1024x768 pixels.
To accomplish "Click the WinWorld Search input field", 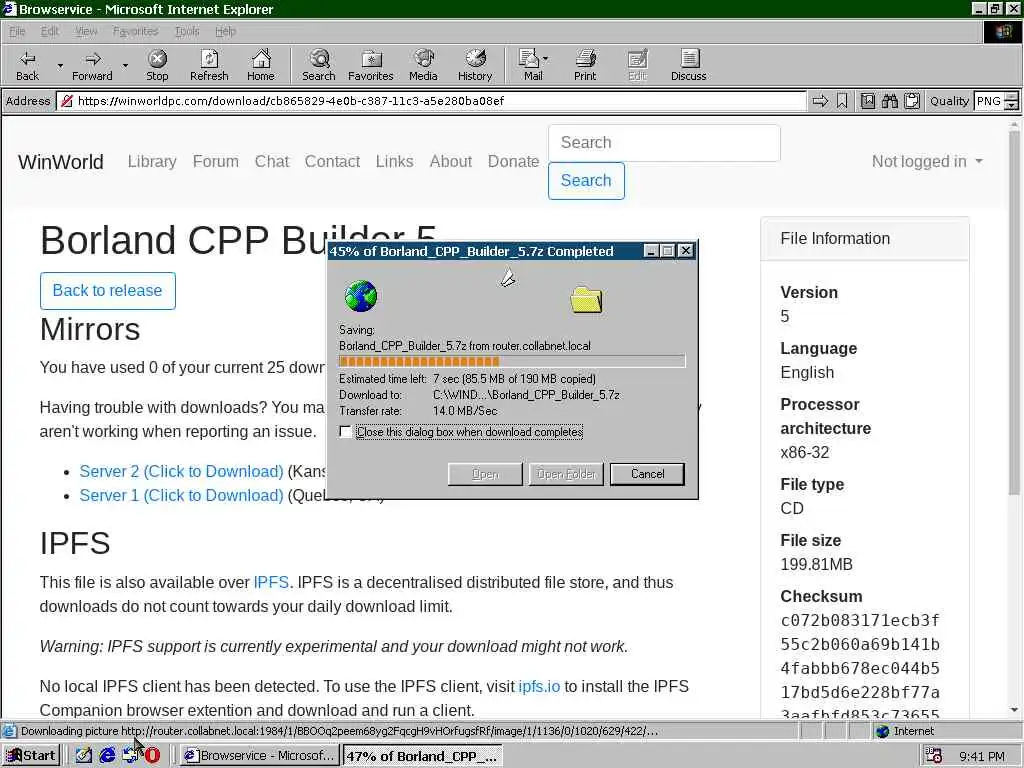I will [x=664, y=143].
